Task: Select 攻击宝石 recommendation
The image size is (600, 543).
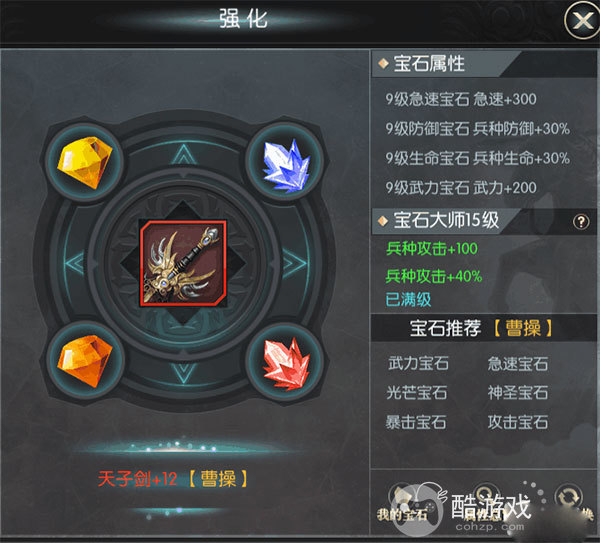Action: click(x=517, y=422)
